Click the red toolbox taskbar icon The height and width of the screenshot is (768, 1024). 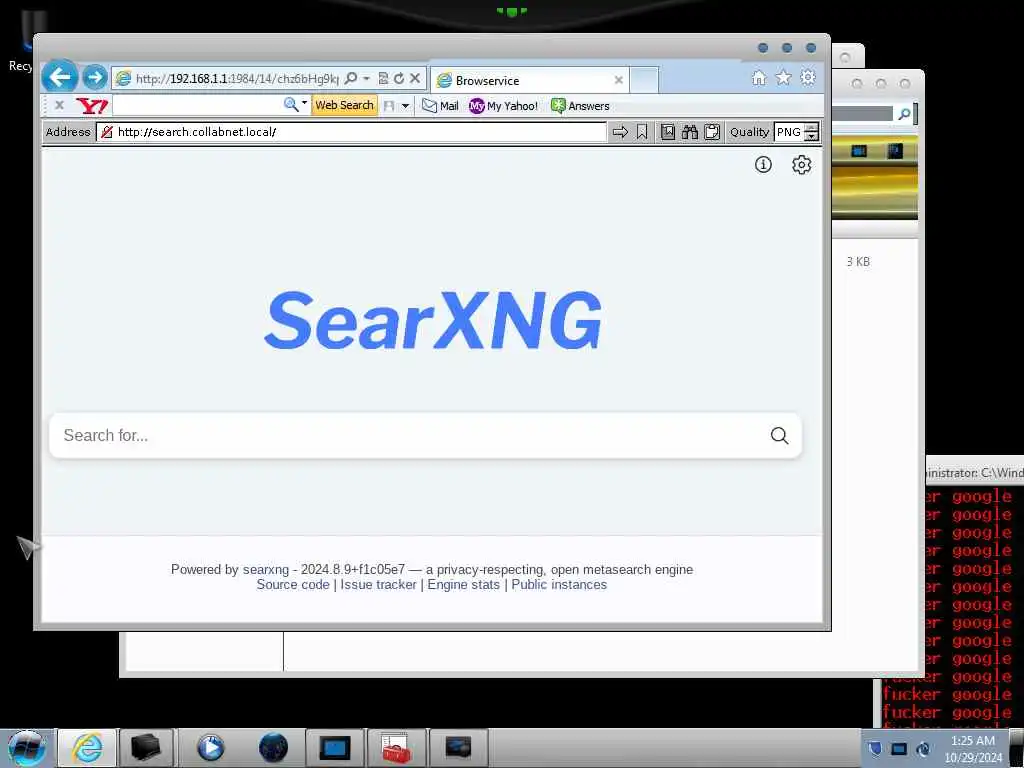(x=396, y=748)
